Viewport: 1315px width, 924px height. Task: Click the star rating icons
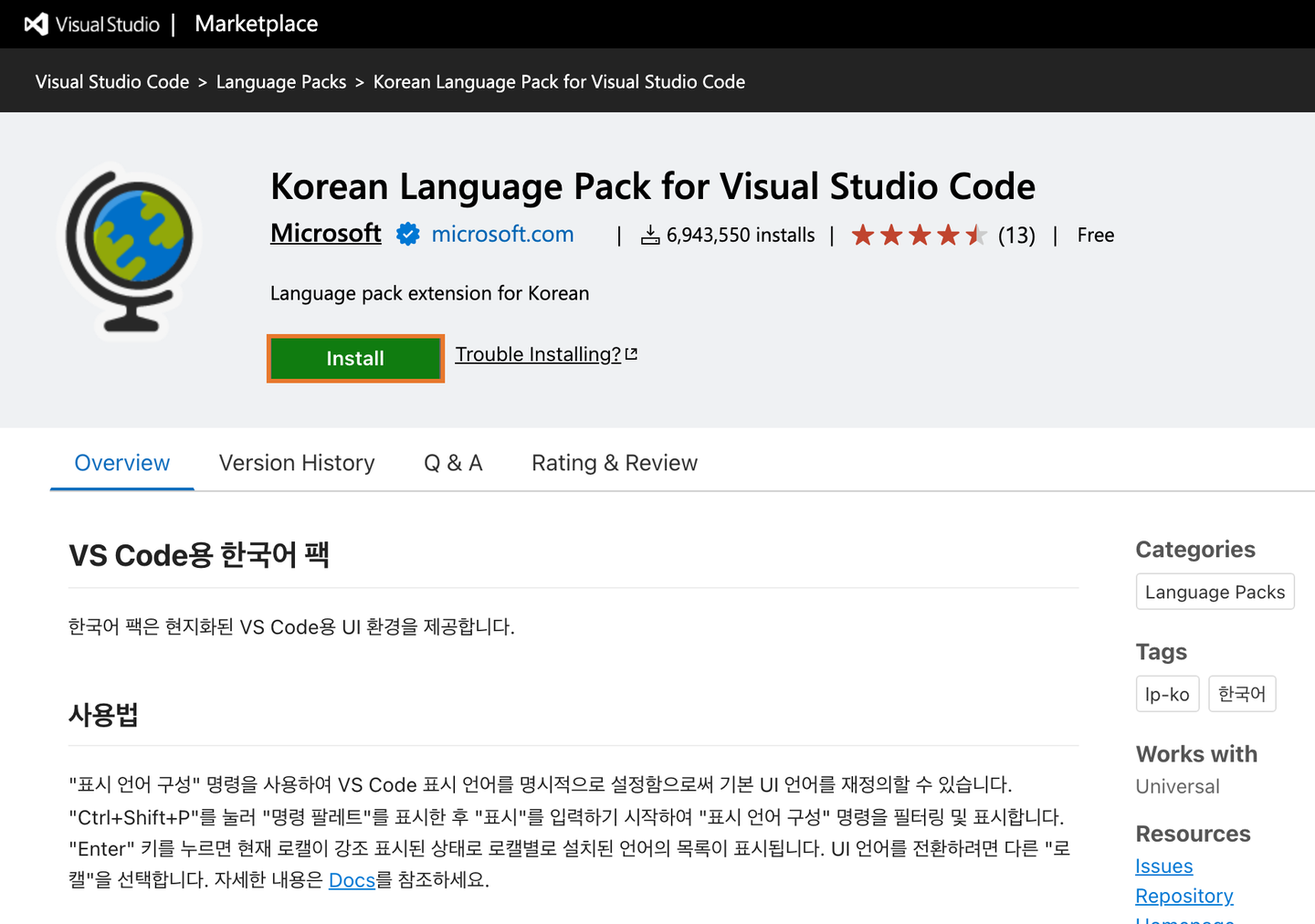[919, 236]
